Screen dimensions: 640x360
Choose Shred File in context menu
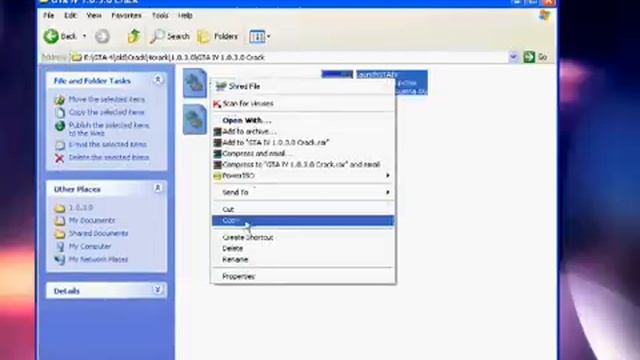click(303, 86)
